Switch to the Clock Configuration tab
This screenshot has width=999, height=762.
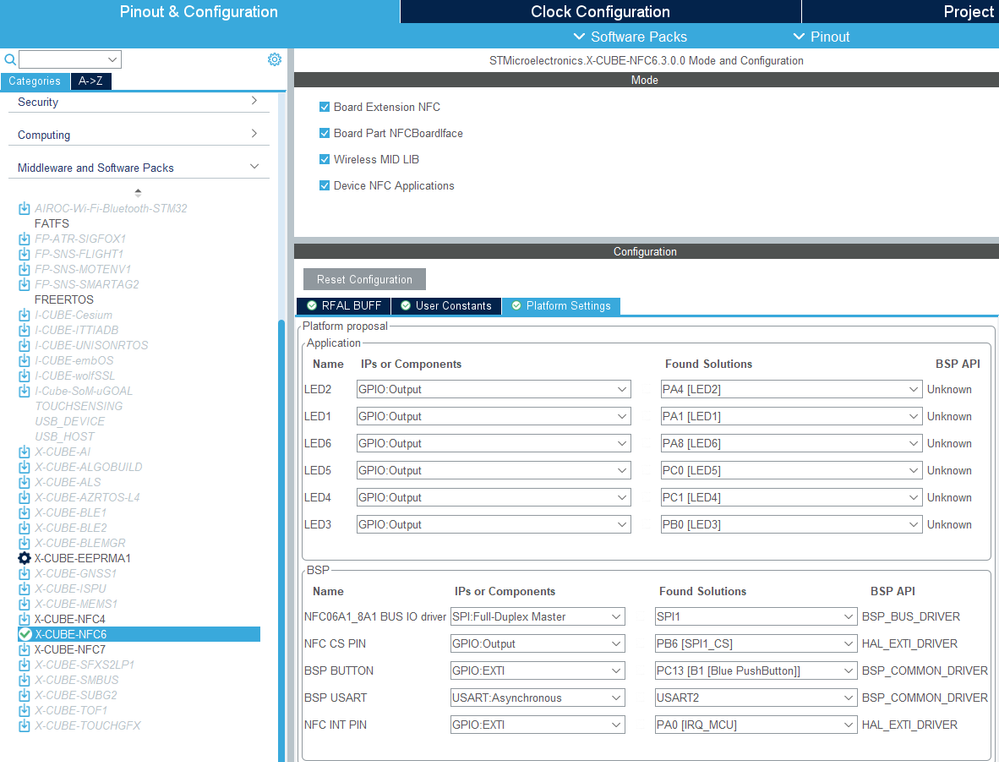pyautogui.click(x=600, y=11)
